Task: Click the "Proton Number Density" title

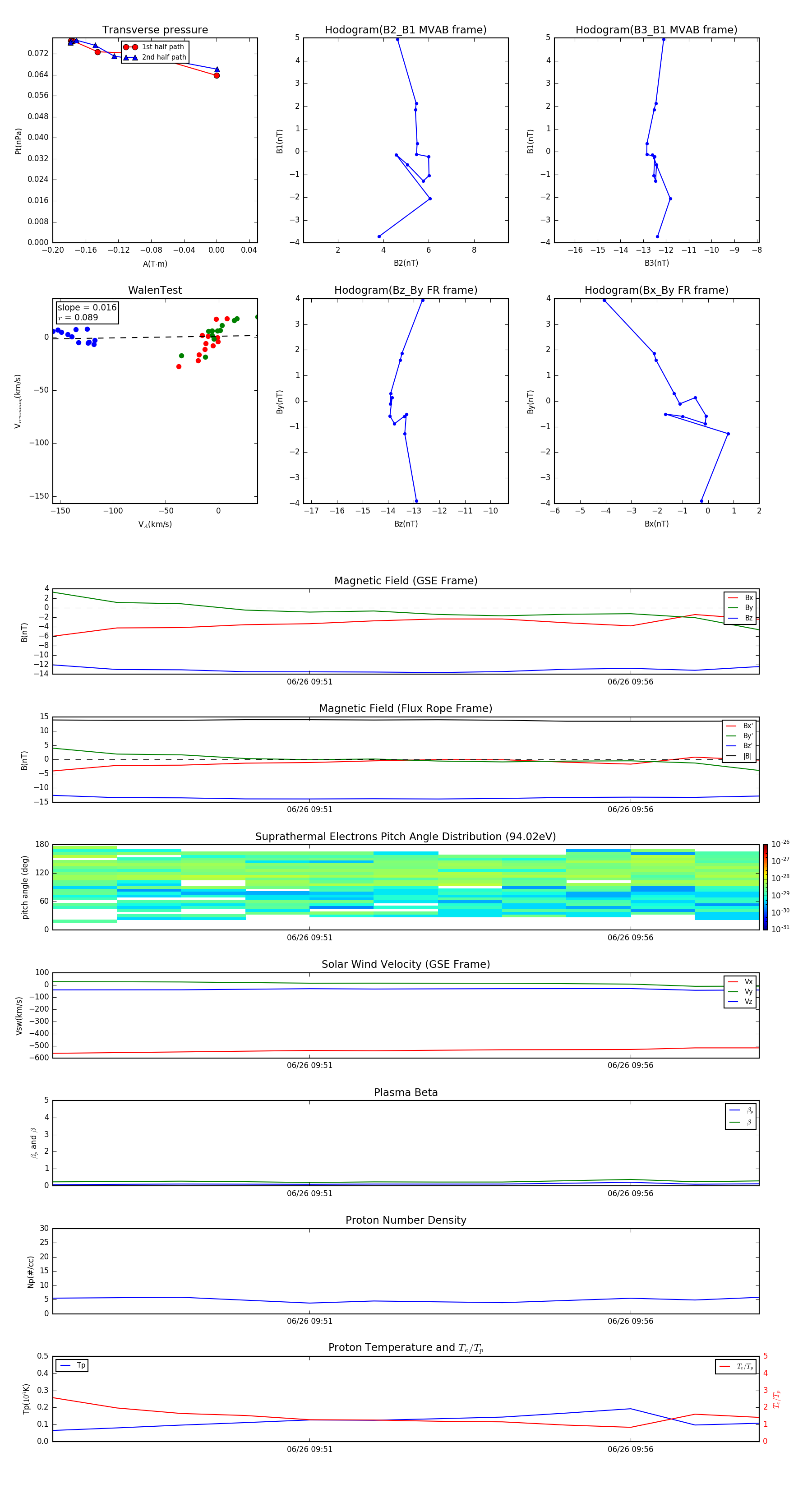Action: click(406, 1220)
